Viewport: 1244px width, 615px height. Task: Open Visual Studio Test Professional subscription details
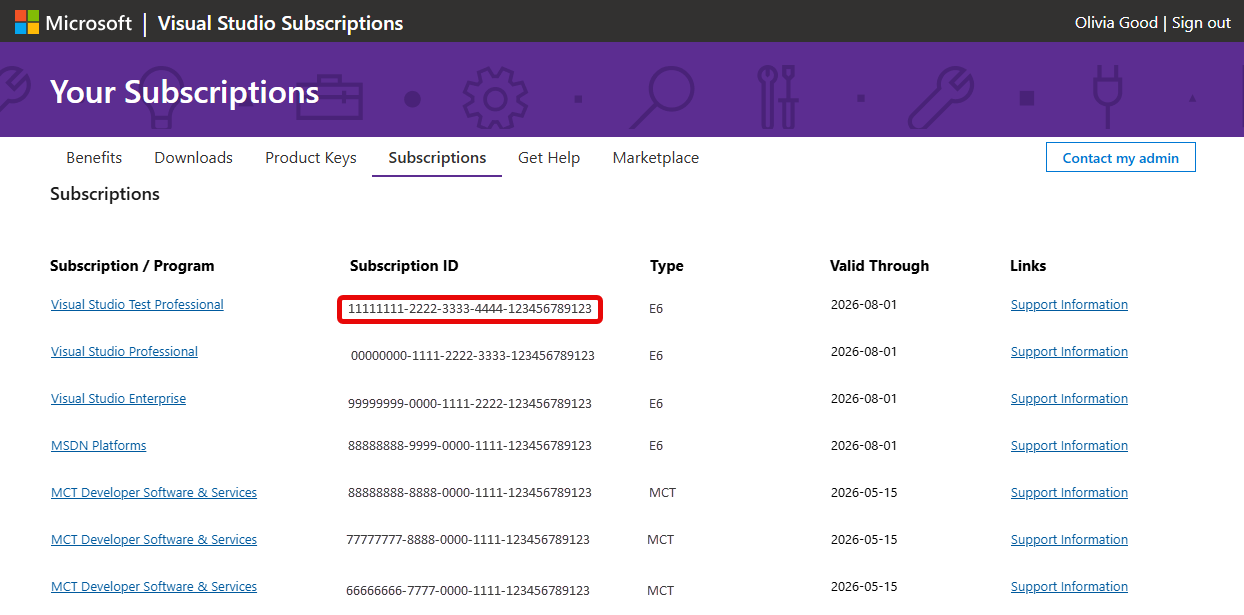(x=137, y=304)
